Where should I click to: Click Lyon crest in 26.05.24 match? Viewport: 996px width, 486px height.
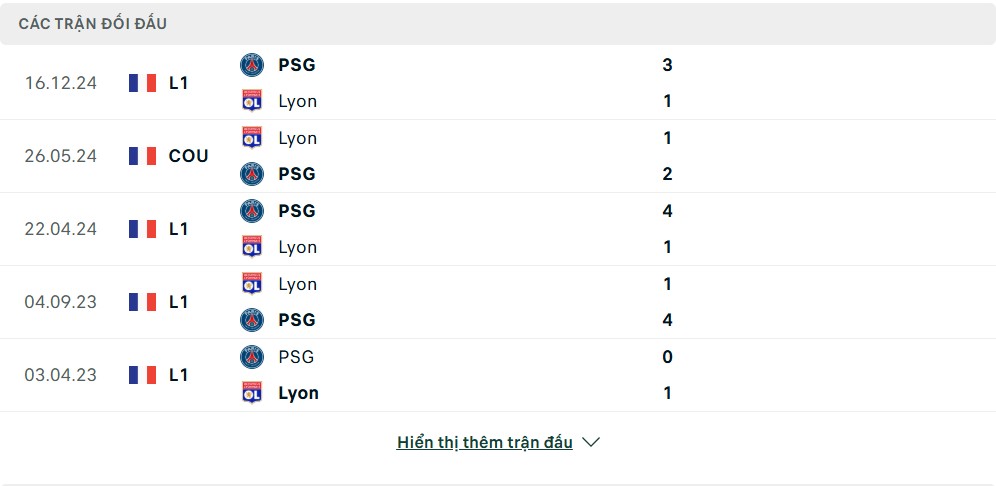(x=252, y=138)
